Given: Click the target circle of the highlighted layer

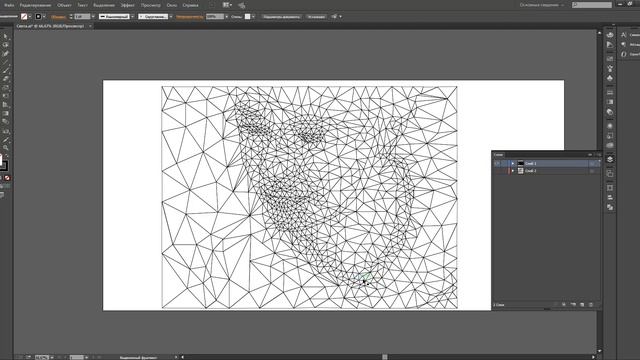Looking at the screenshot, I should click(x=591, y=163).
